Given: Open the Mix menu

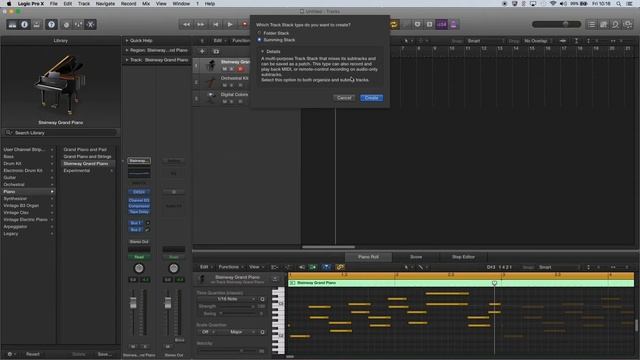Looking at the screenshot, I should [x=146, y=4].
